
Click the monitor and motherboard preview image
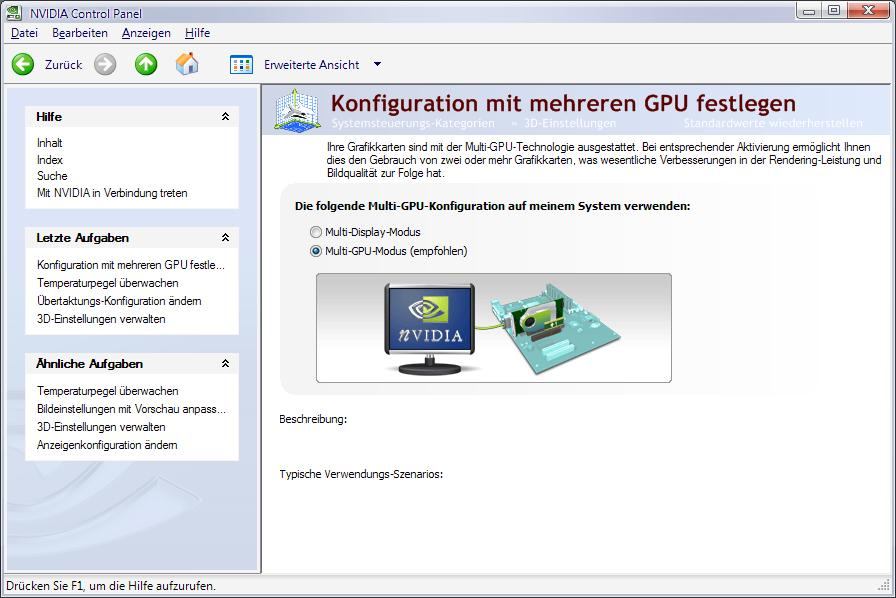pyautogui.click(x=494, y=328)
